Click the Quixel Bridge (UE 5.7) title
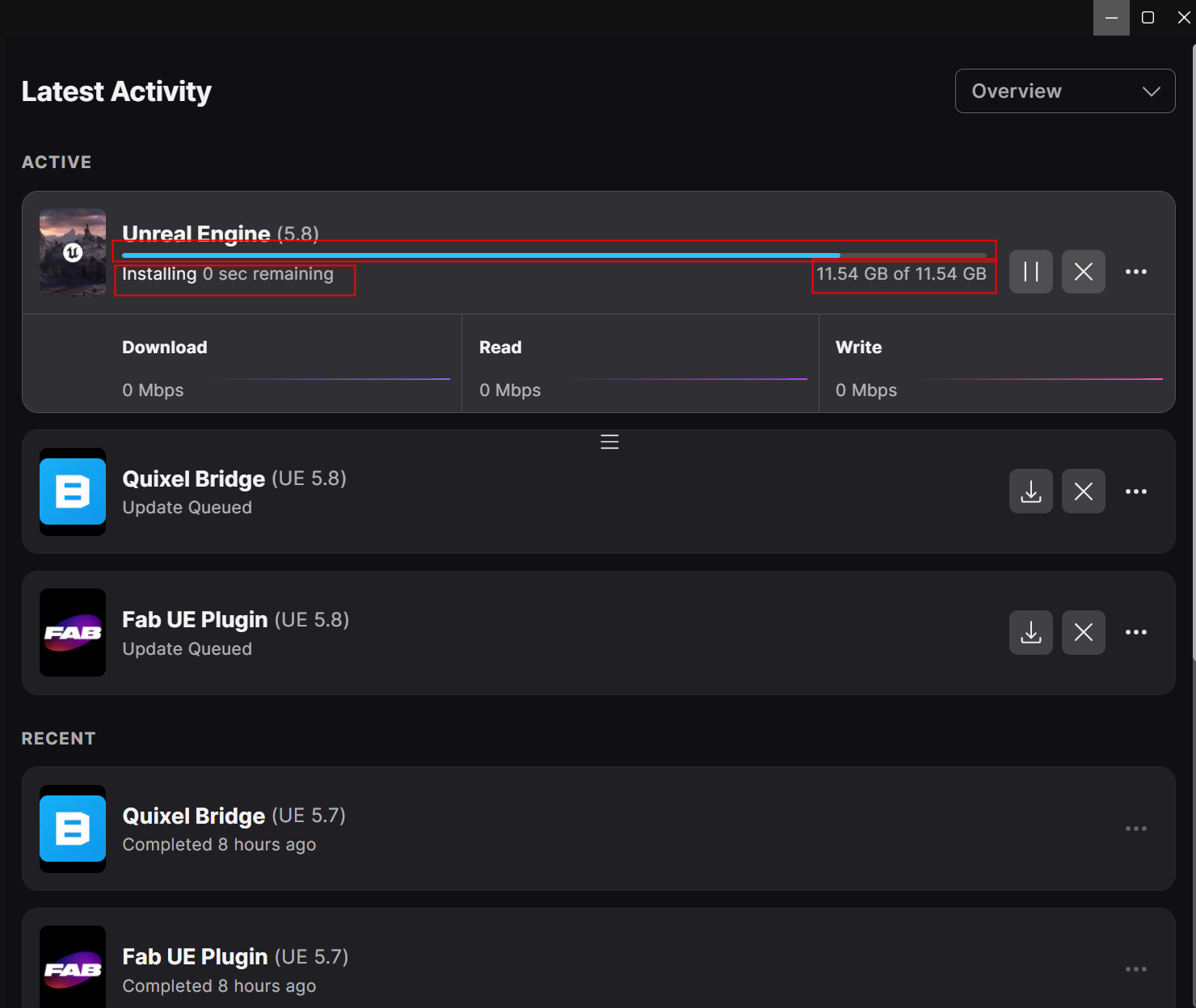 tap(234, 816)
